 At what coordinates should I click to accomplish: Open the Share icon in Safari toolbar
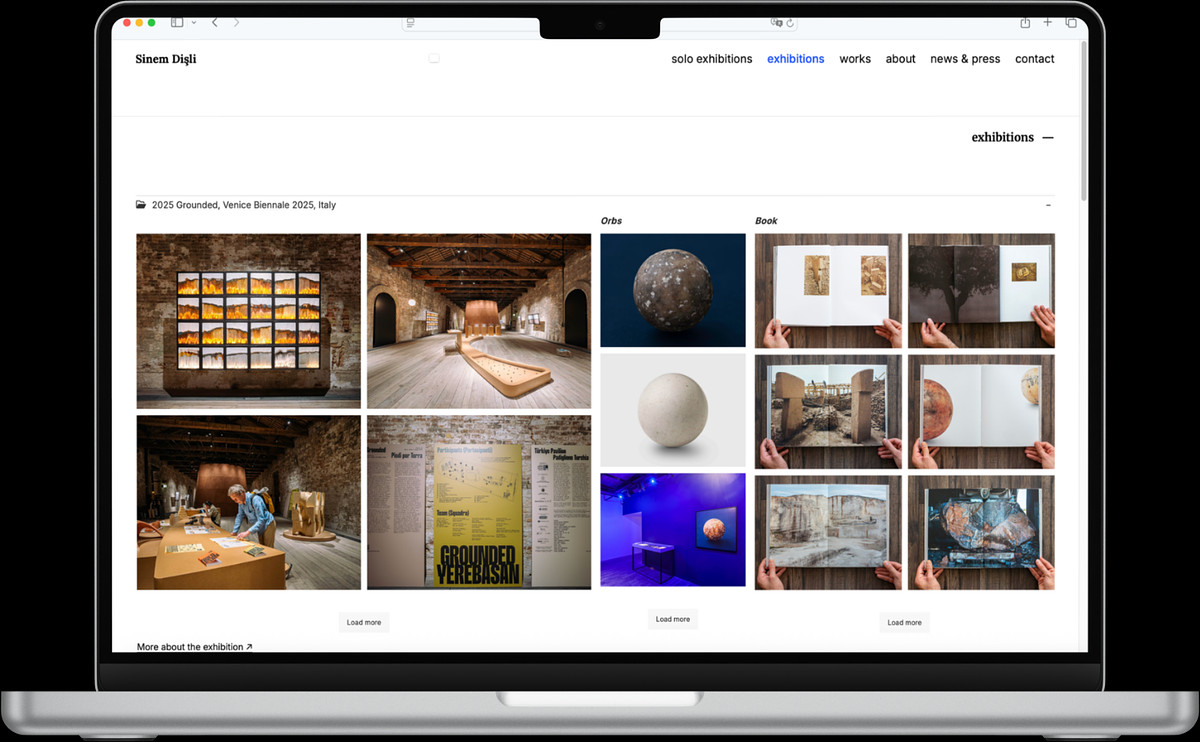[1025, 22]
